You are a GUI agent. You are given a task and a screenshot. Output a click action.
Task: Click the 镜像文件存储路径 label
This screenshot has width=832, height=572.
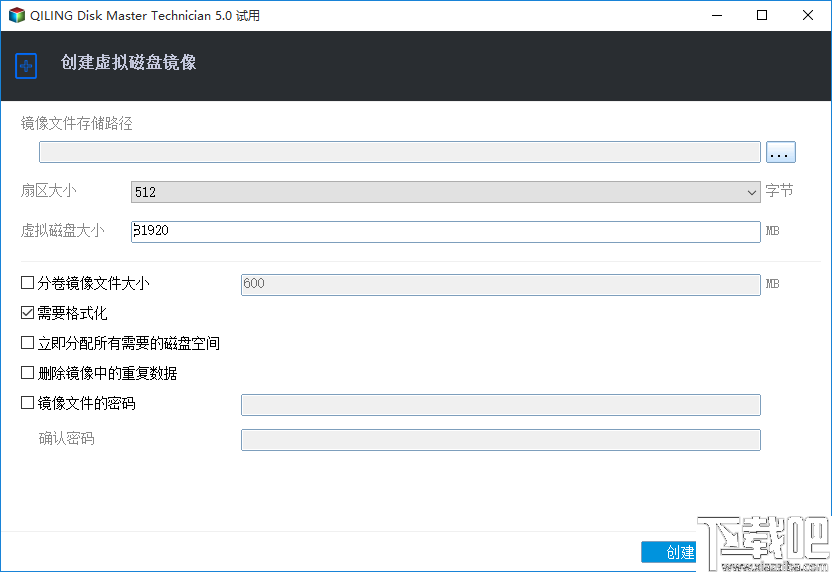point(76,124)
